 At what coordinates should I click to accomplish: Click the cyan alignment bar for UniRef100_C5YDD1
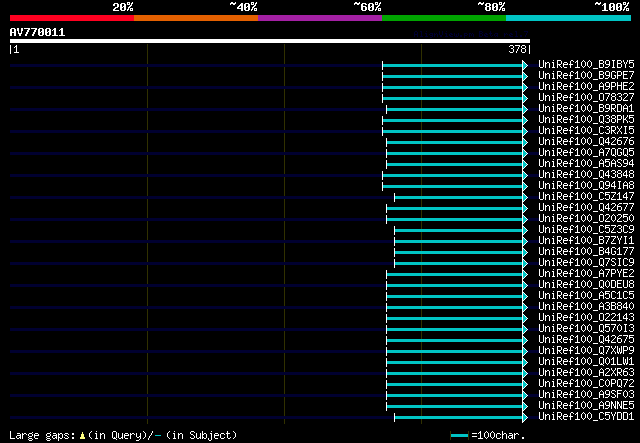461,418
